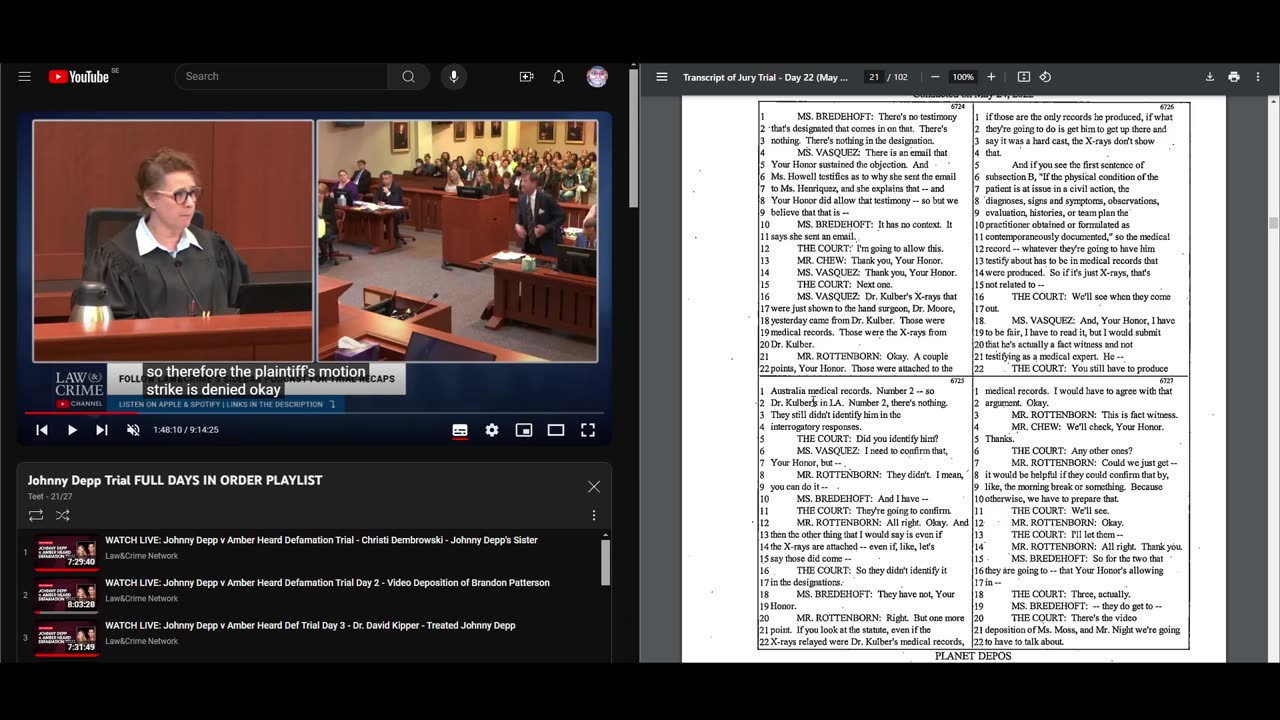
Task: Toggle subtitles/closed captions
Action: [460, 430]
